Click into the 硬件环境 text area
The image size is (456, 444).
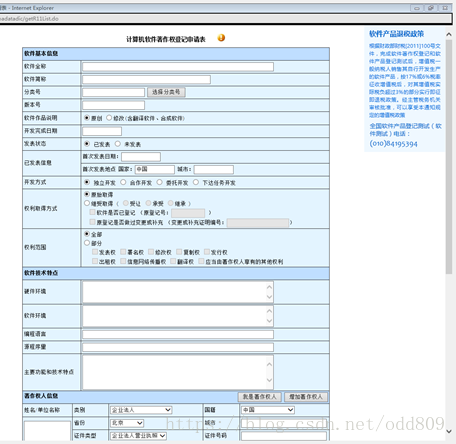pos(178,292)
